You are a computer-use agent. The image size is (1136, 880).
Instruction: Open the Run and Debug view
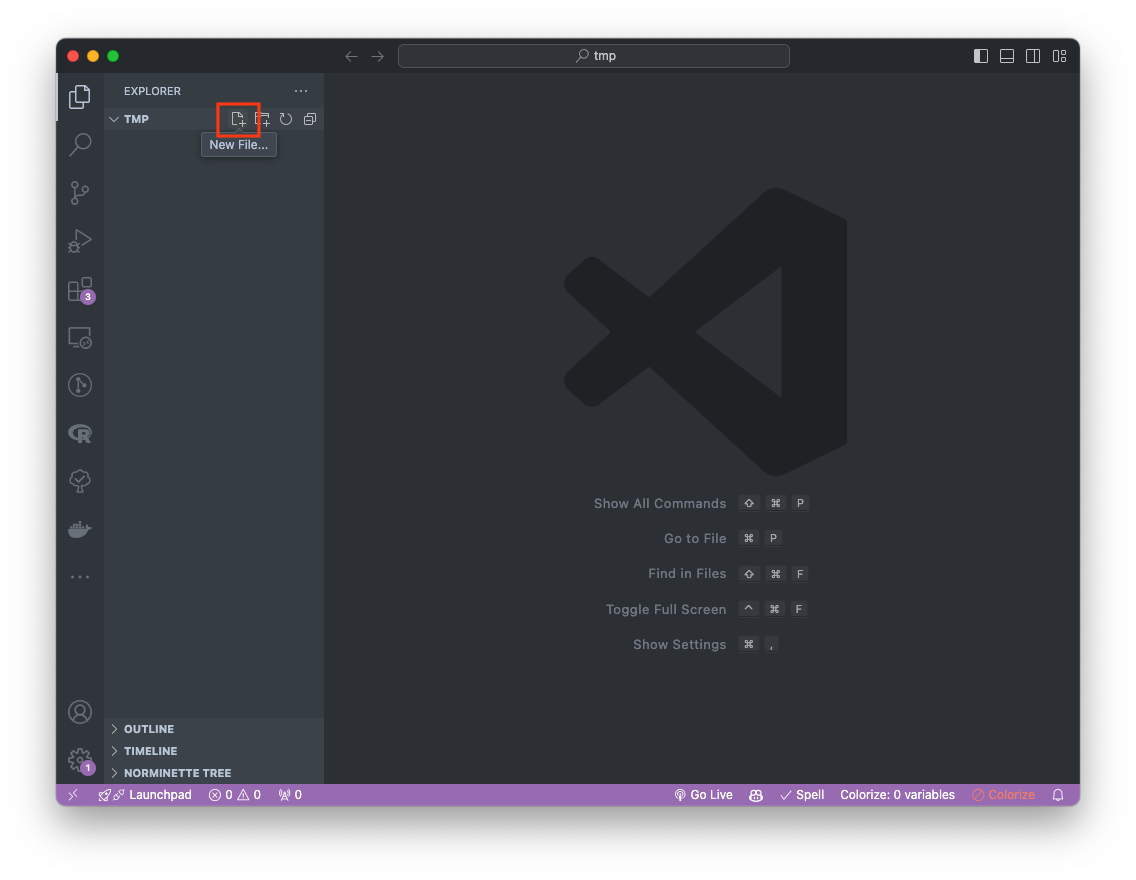[80, 240]
